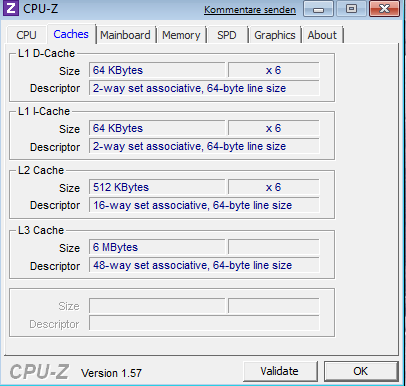Screen dimensions: 406x386
Task: Click the L1 I-Cache descriptor field
Action: (204, 146)
